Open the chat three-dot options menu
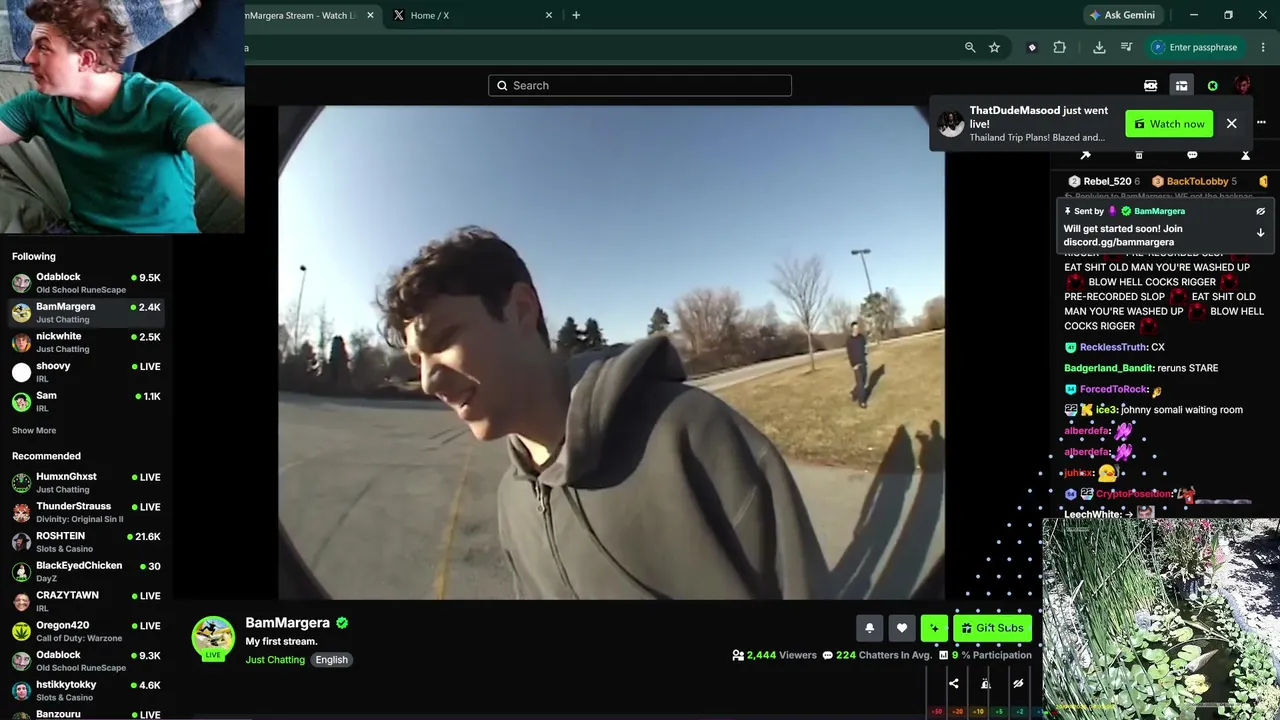The width and height of the screenshot is (1280, 720). click(1261, 123)
